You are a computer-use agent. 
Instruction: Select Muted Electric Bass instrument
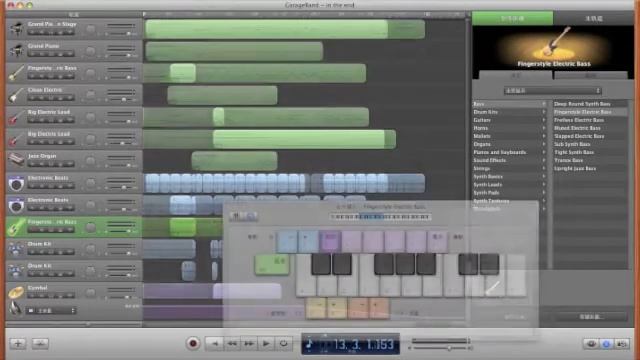[x=590, y=128]
